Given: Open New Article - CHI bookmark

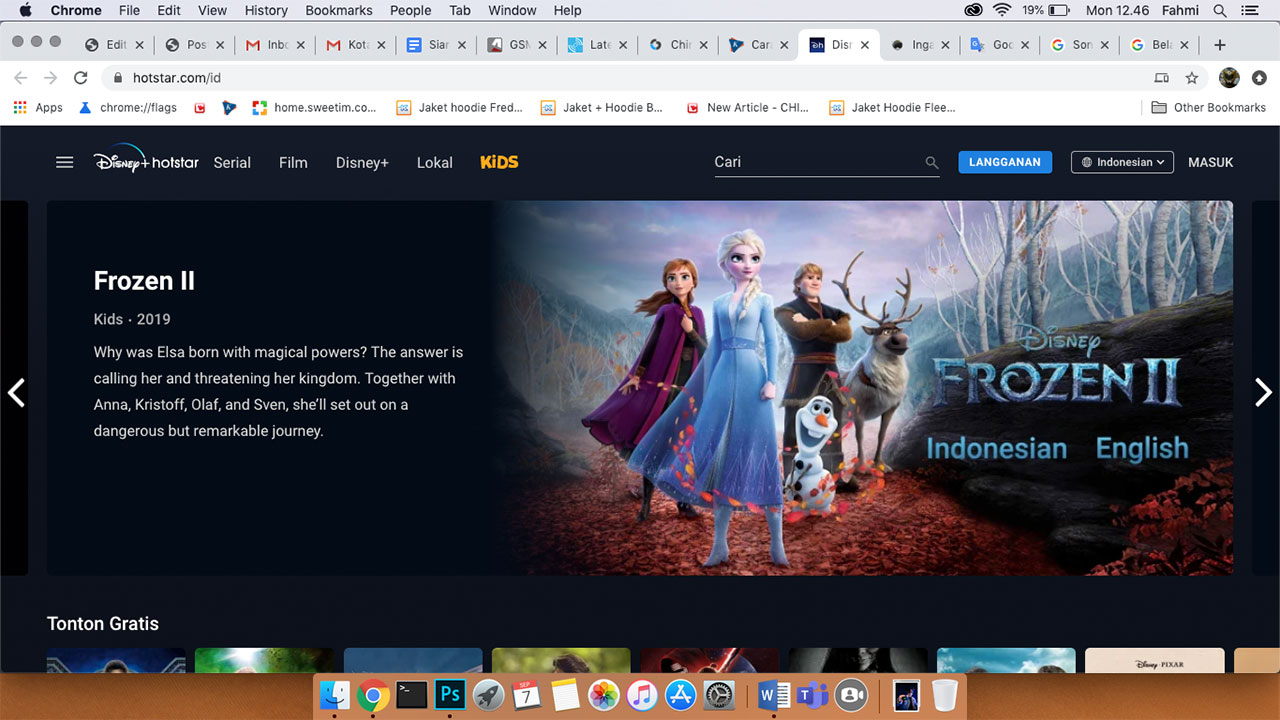Looking at the screenshot, I should [x=747, y=107].
